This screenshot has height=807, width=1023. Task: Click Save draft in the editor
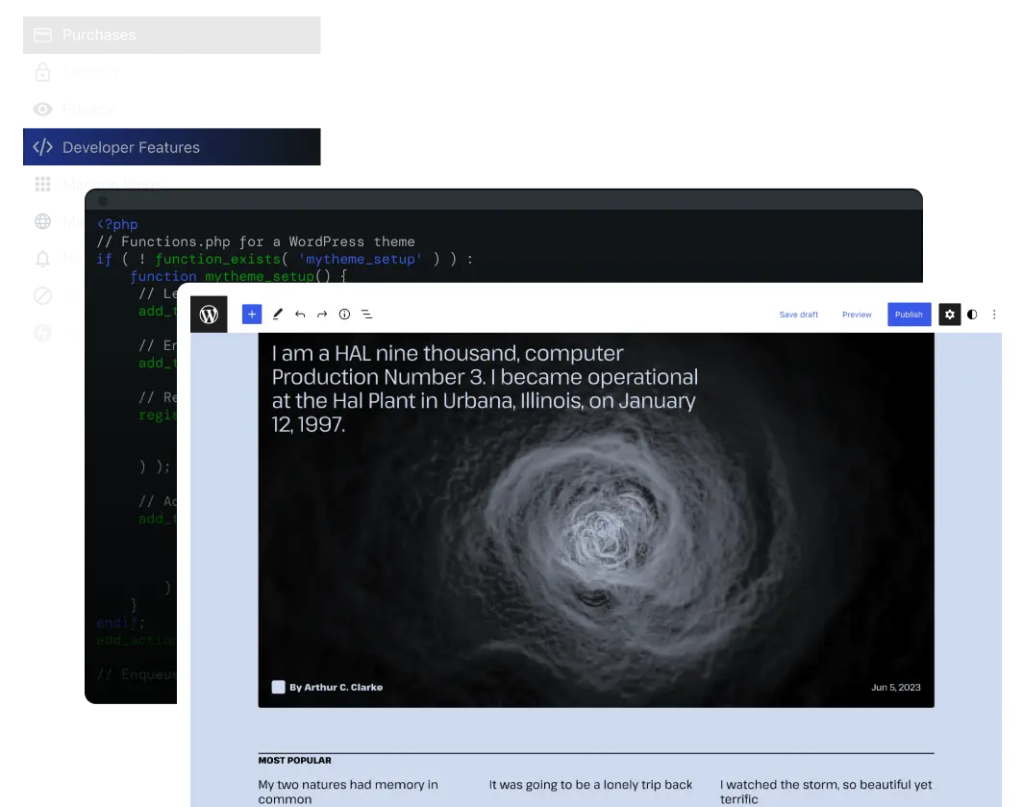click(x=799, y=314)
